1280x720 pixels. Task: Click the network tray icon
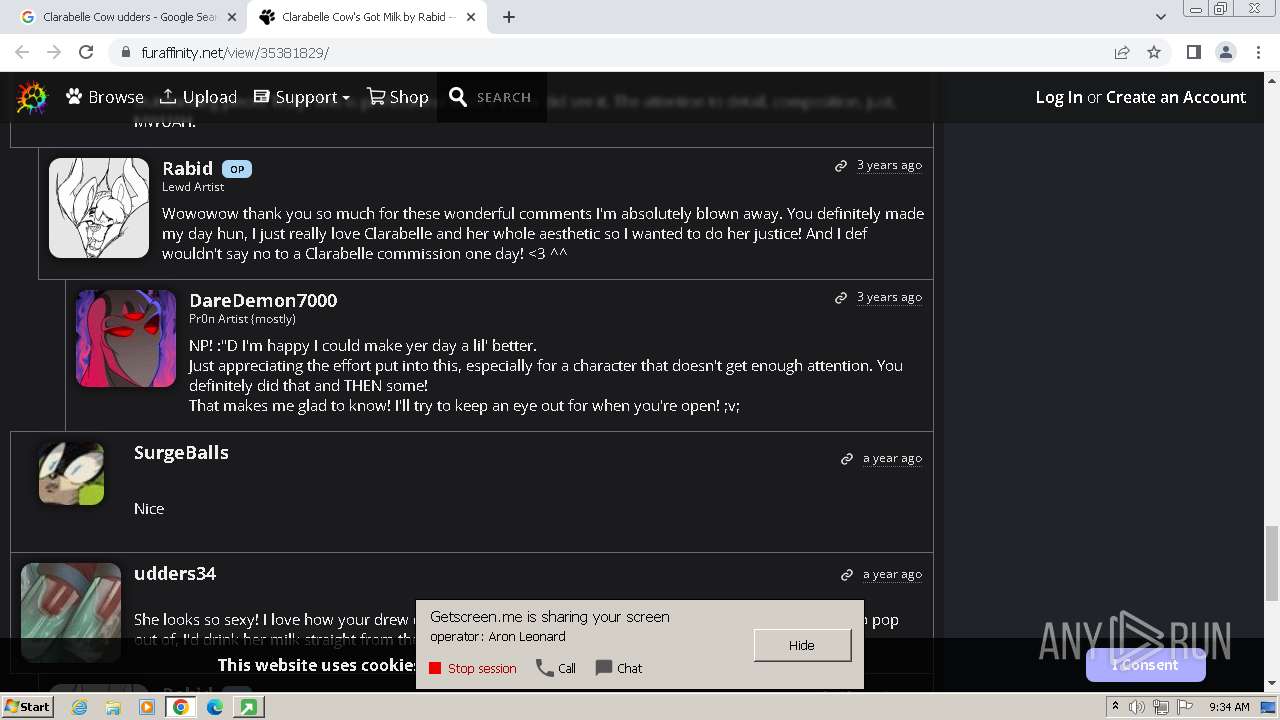(1160, 707)
